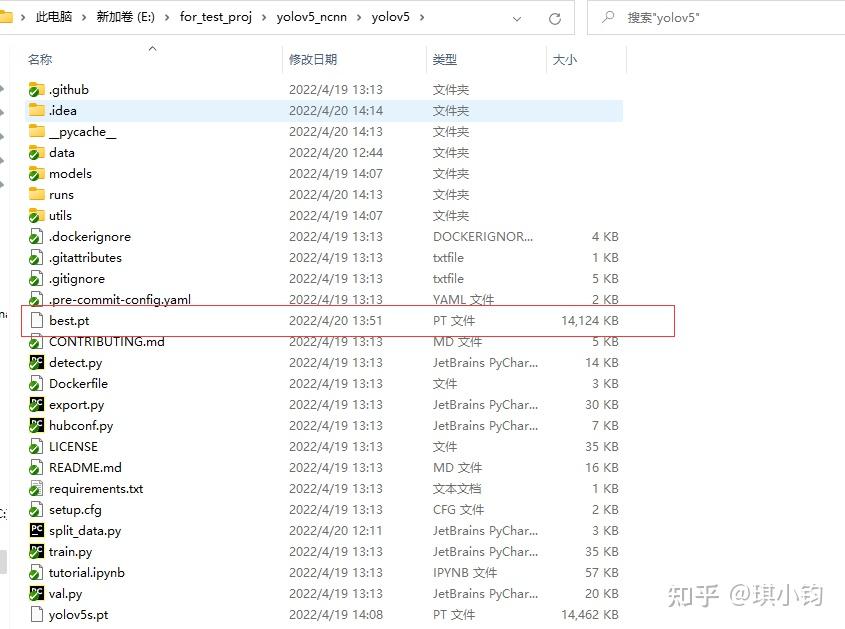Expand the chevron after 新加卷 (E:)
The width and height of the screenshot is (845, 629).
167,18
